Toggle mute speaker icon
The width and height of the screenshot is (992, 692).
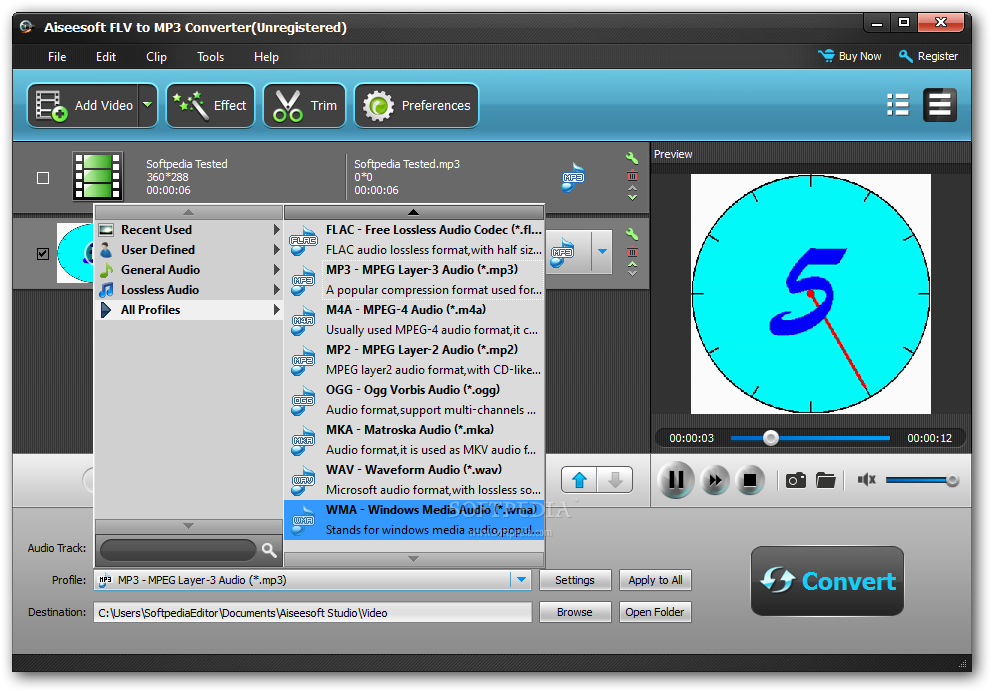[x=866, y=480]
